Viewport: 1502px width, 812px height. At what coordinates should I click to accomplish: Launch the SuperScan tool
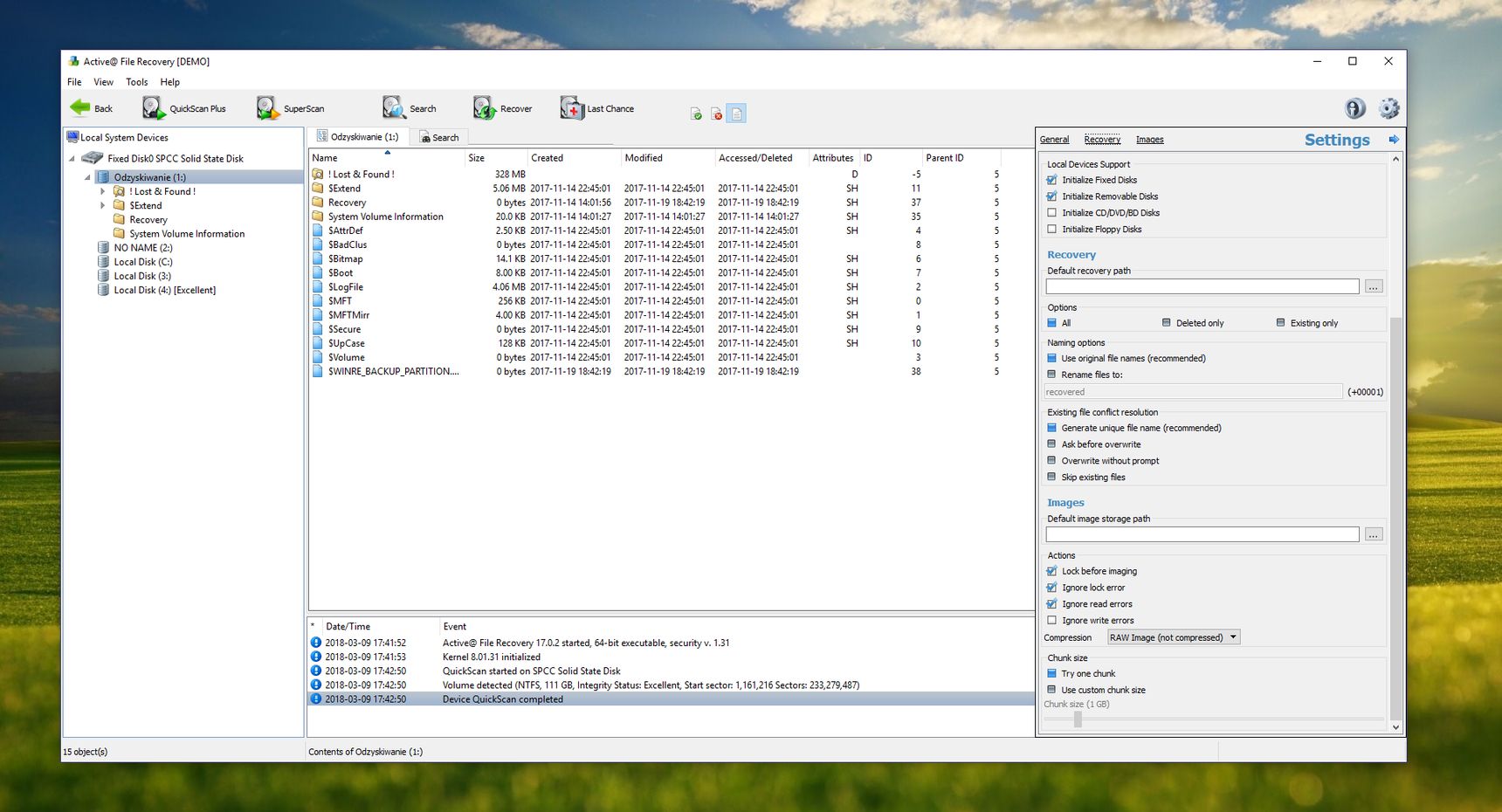point(291,108)
